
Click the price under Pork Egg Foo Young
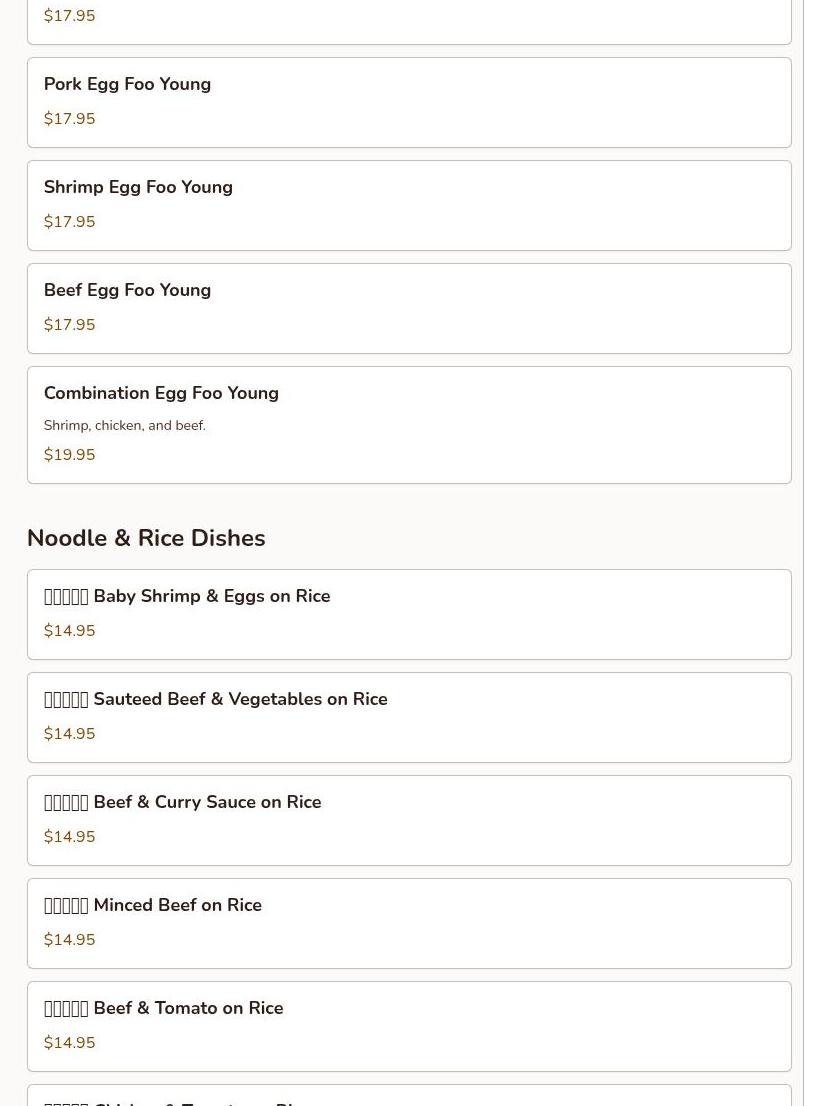click(x=70, y=119)
